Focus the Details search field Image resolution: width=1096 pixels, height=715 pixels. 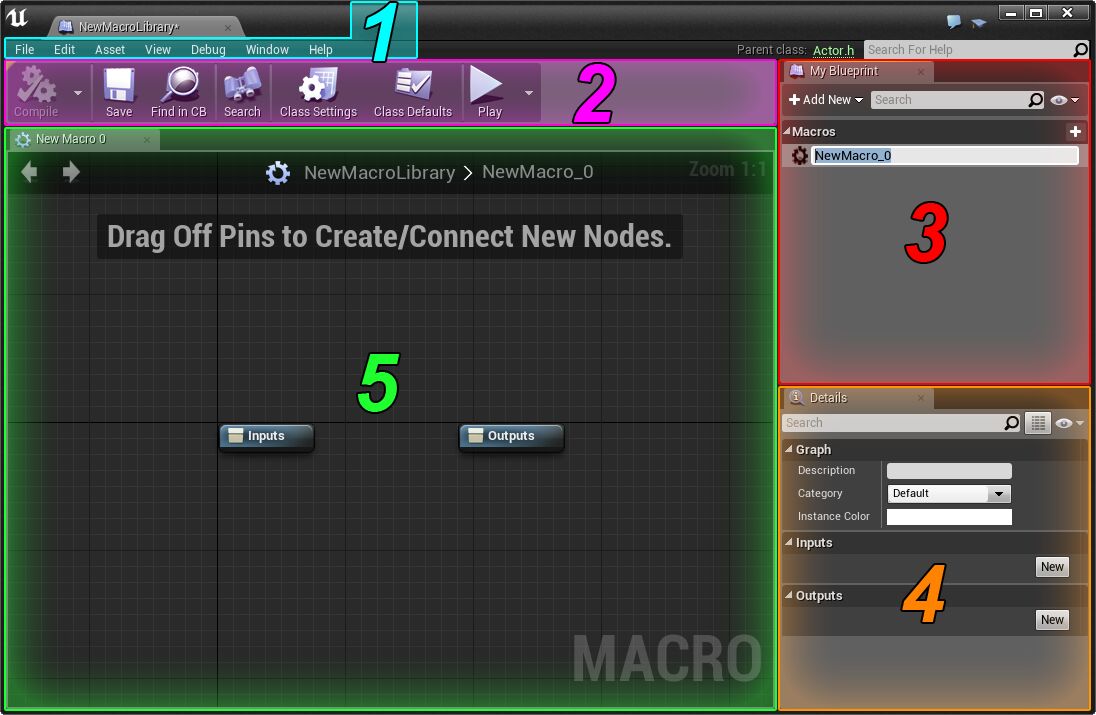click(x=893, y=423)
